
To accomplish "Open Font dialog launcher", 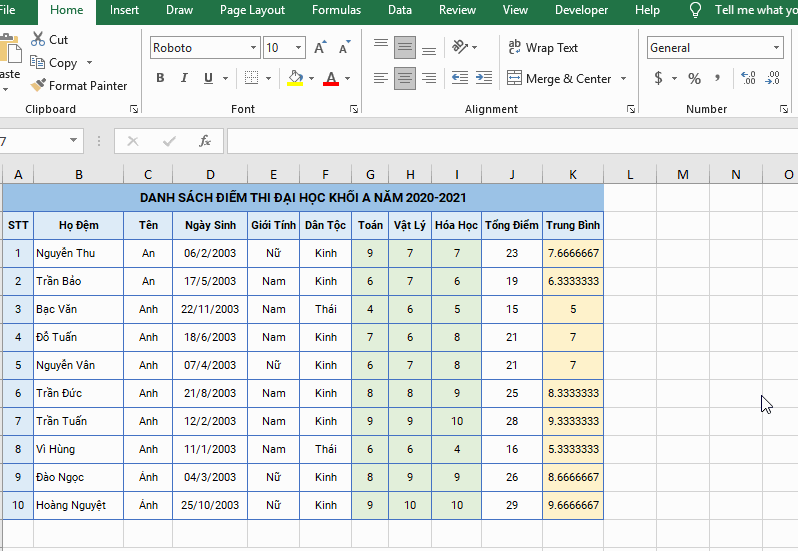I will click(354, 109).
